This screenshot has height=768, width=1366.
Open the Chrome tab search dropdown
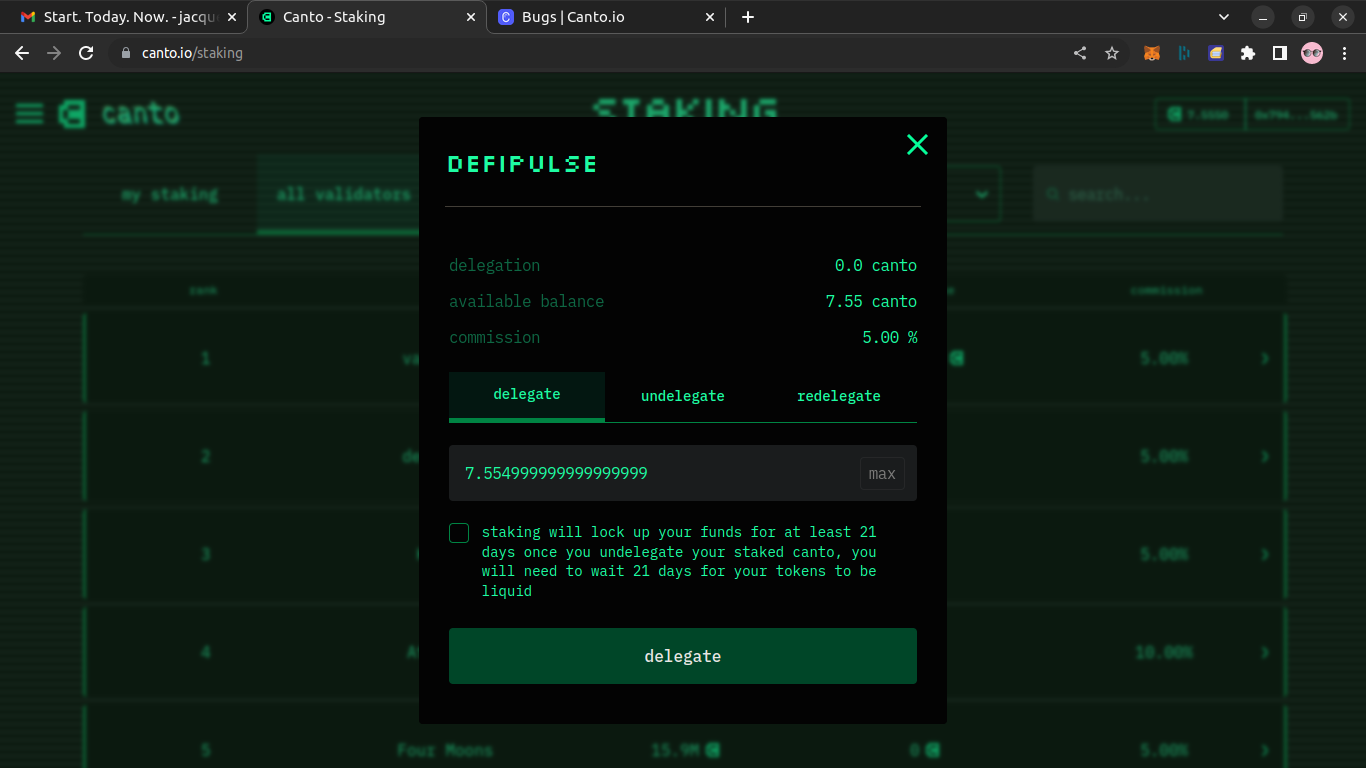click(x=1224, y=17)
